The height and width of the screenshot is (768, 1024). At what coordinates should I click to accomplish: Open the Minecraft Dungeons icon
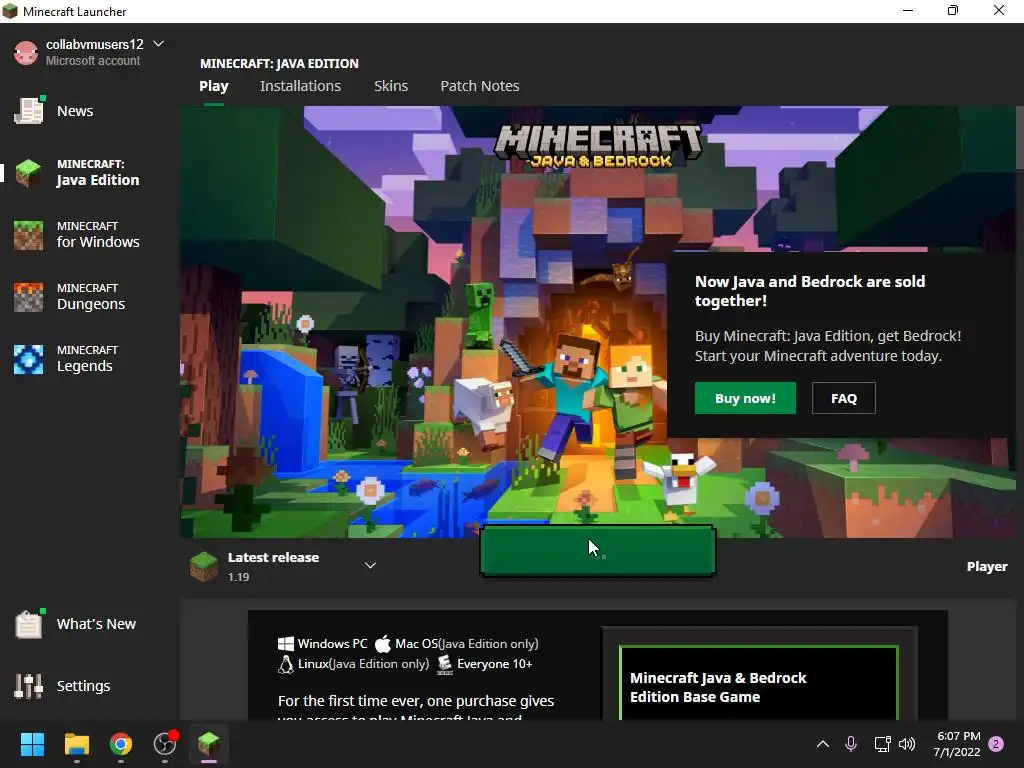tap(29, 297)
